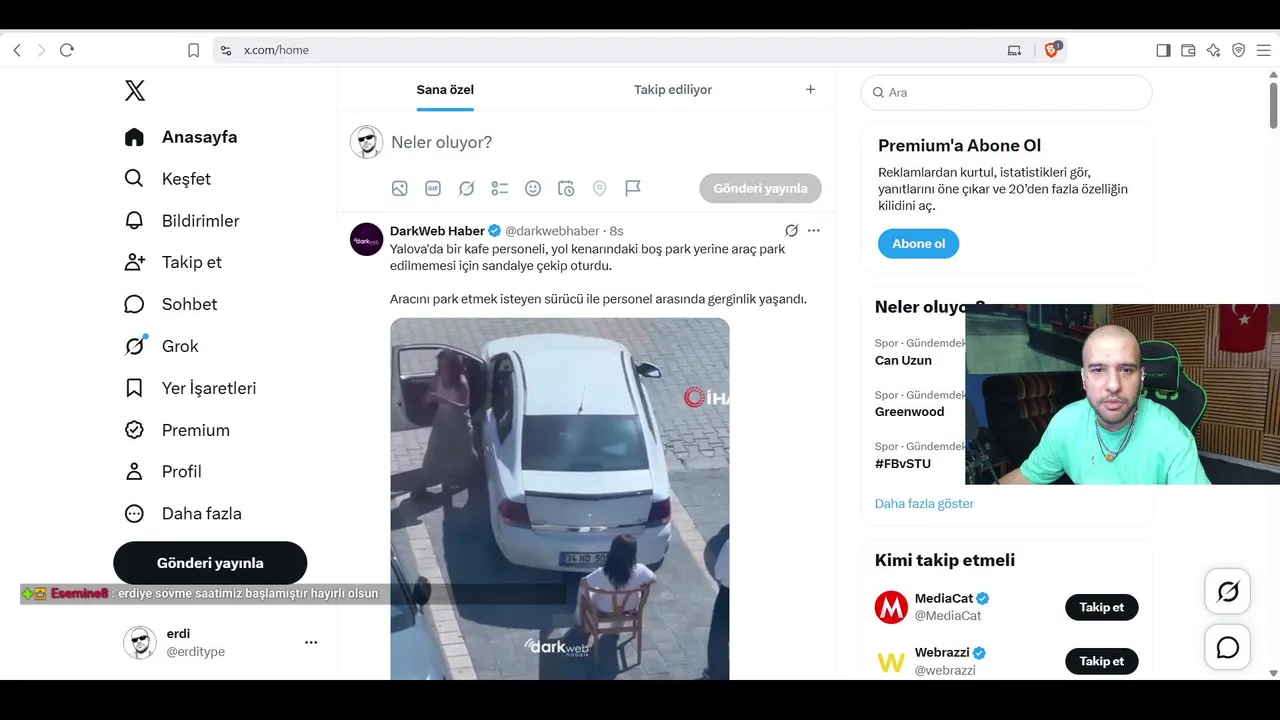Bookmark this page using the bookmark icon
This screenshot has height=720, width=1280.
click(194, 50)
